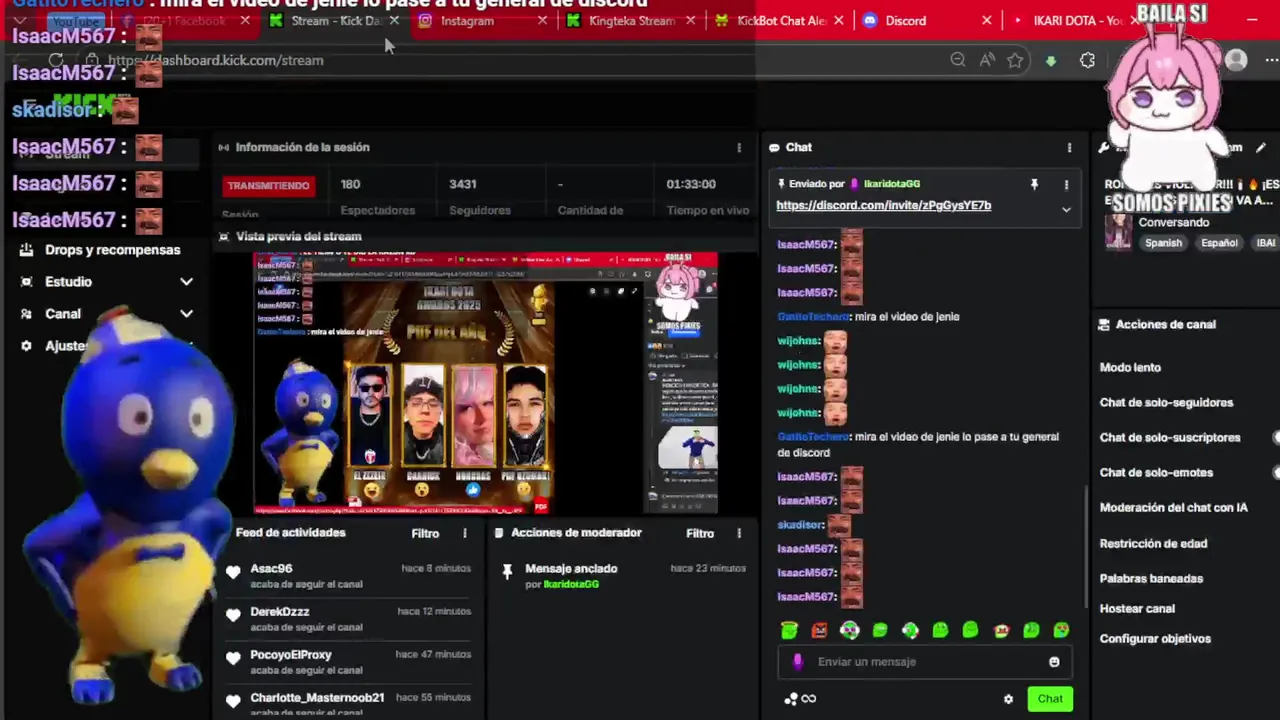Open Configurar objetivos
Viewport: 1280px width, 720px height.
pyautogui.click(x=1155, y=638)
